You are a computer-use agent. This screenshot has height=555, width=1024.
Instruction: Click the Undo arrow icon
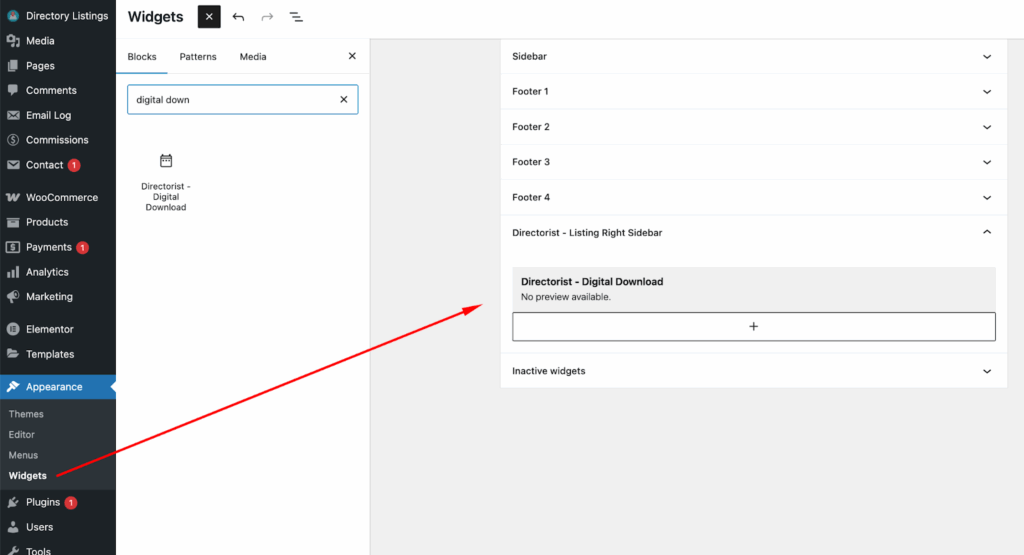pyautogui.click(x=238, y=17)
